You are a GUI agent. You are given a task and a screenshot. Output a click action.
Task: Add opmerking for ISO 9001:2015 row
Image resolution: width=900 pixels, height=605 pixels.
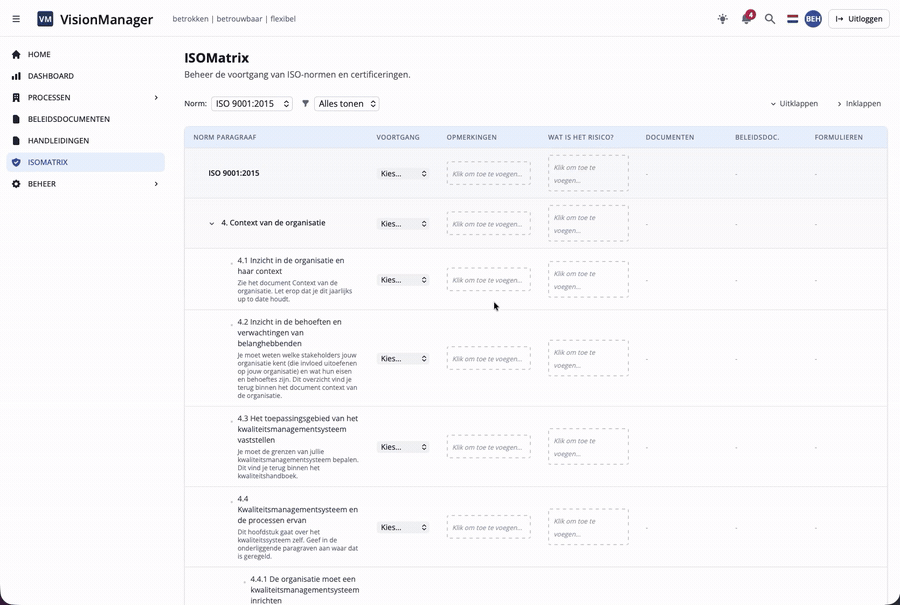(488, 173)
